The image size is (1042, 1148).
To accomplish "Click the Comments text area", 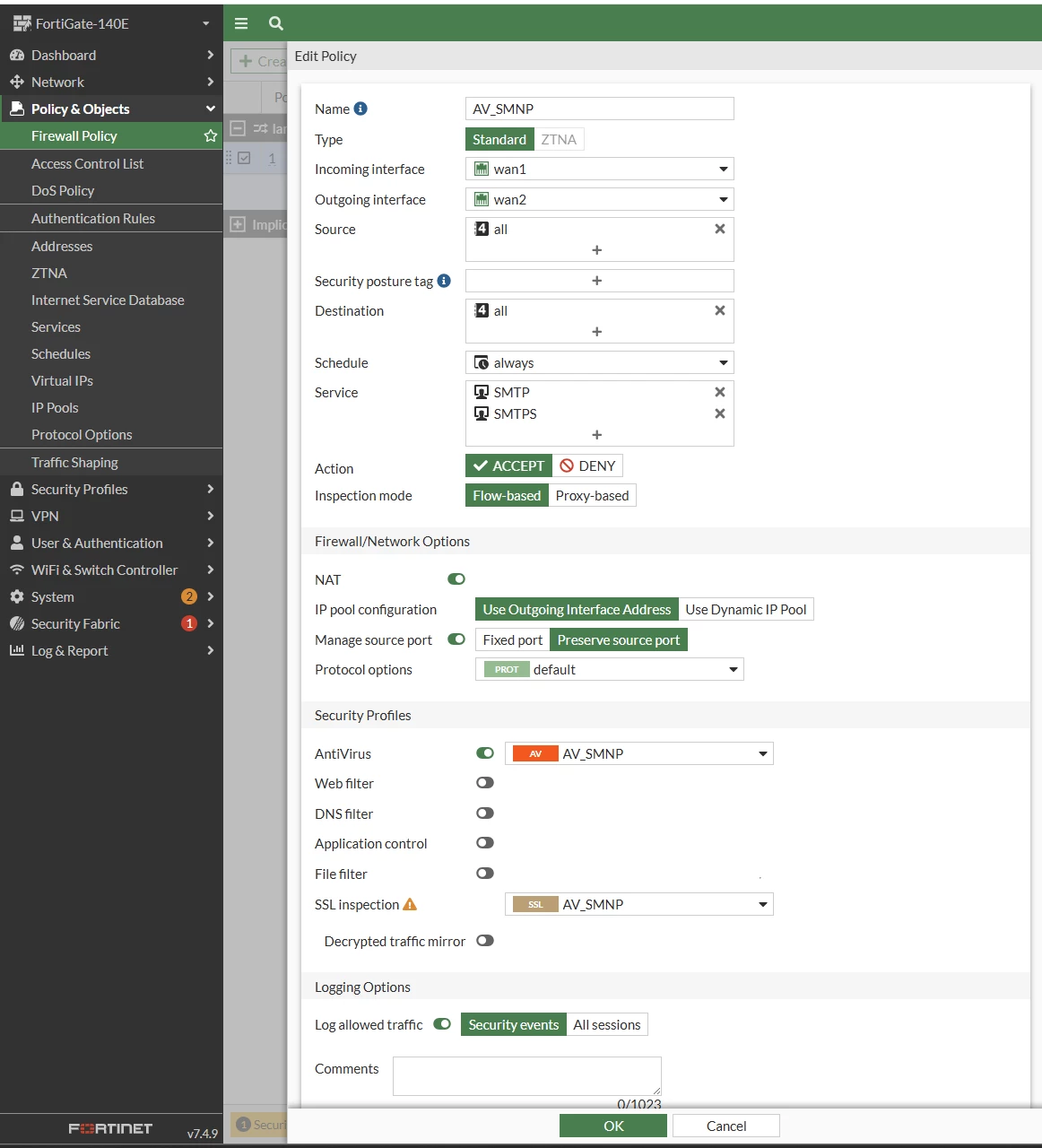I will (x=527, y=1075).
